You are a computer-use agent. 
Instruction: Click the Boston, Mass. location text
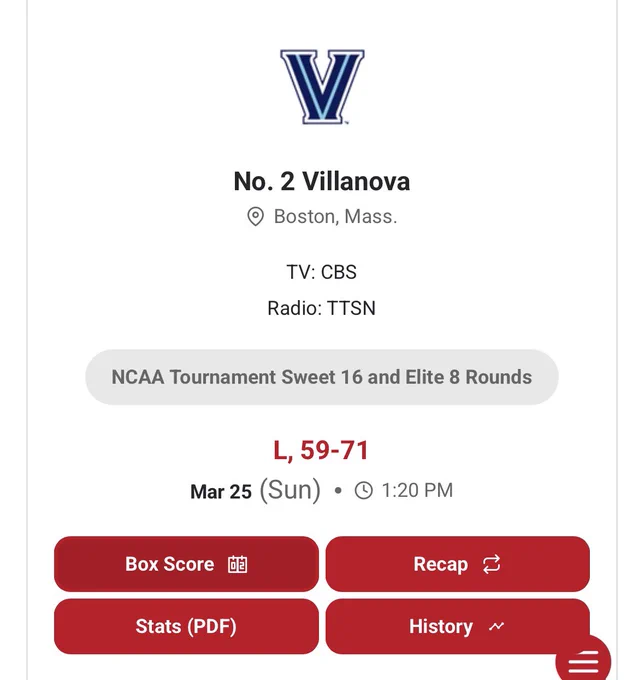tap(335, 216)
